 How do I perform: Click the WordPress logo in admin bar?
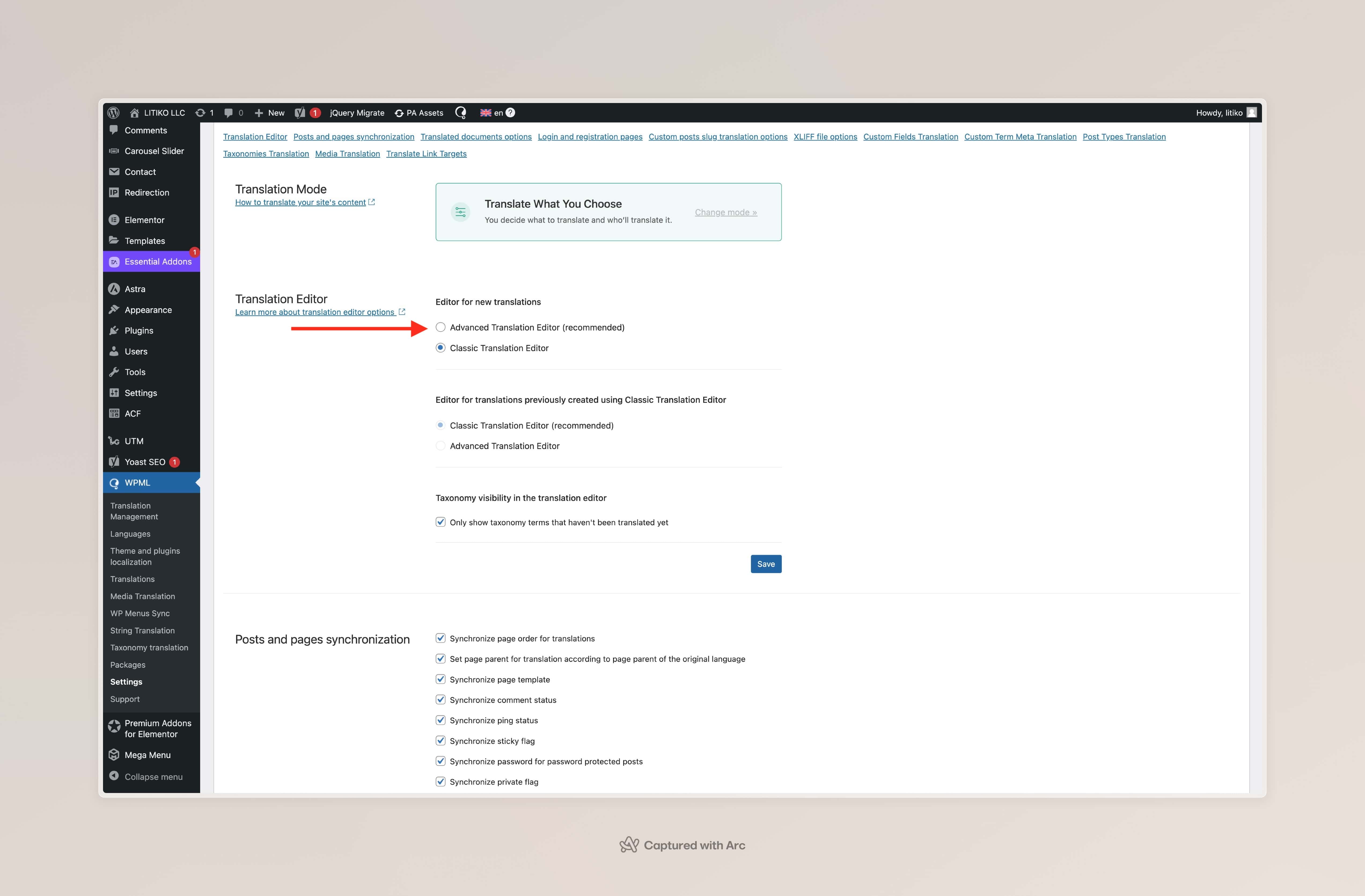click(x=113, y=112)
